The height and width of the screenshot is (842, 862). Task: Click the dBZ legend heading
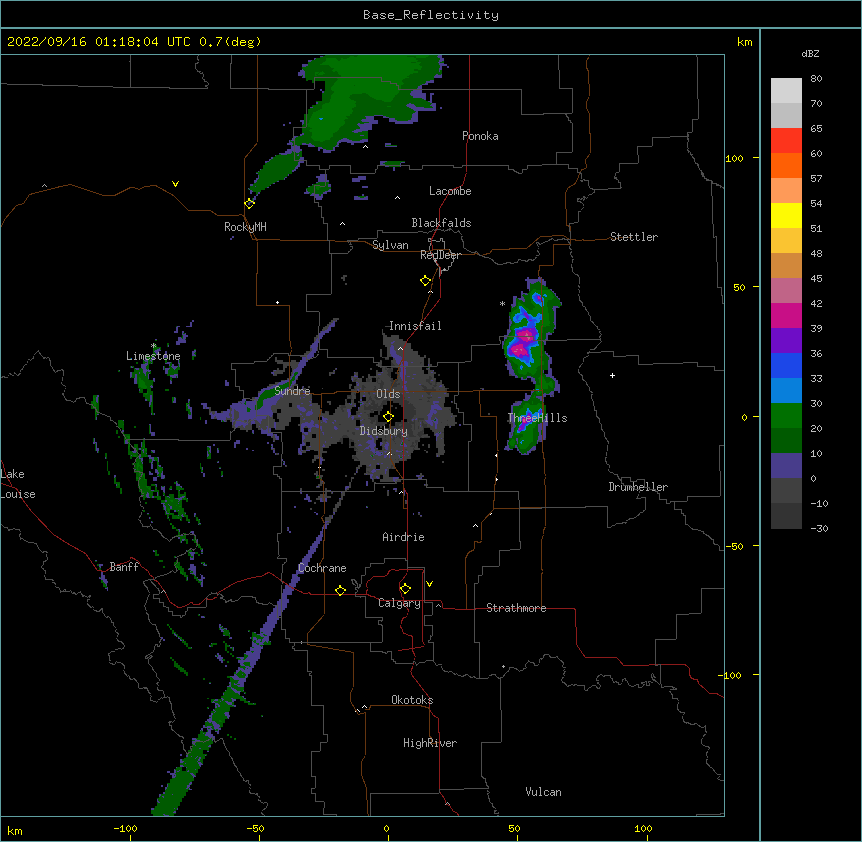pos(810,54)
